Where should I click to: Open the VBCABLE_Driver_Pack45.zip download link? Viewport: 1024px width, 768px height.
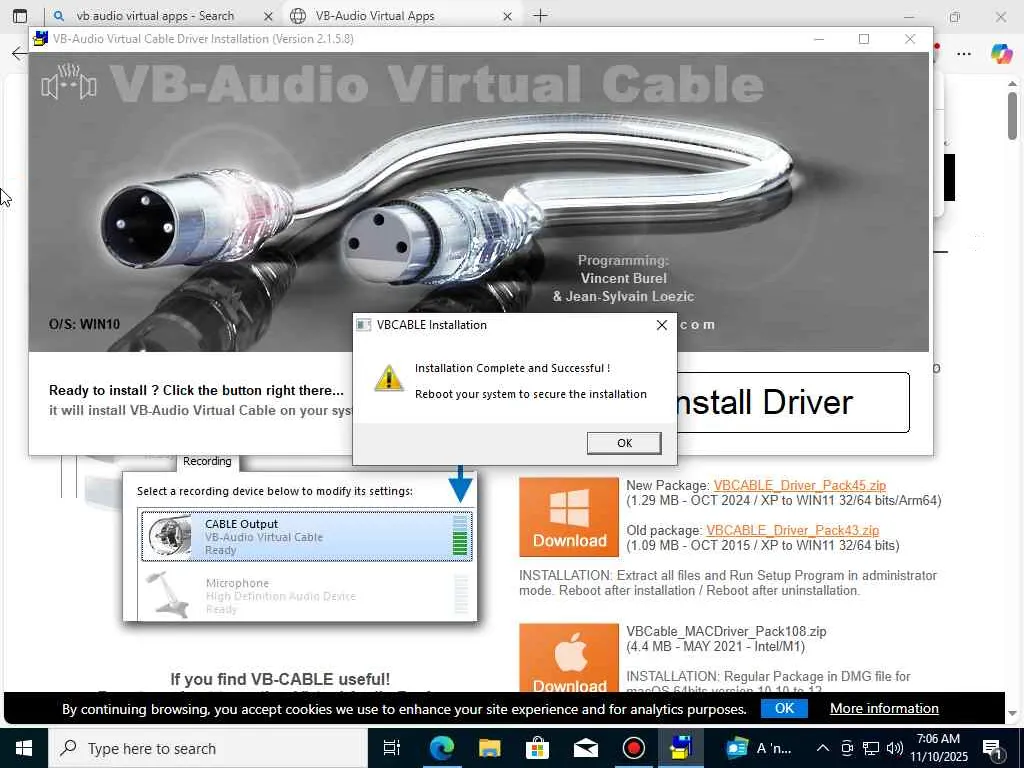coord(799,485)
